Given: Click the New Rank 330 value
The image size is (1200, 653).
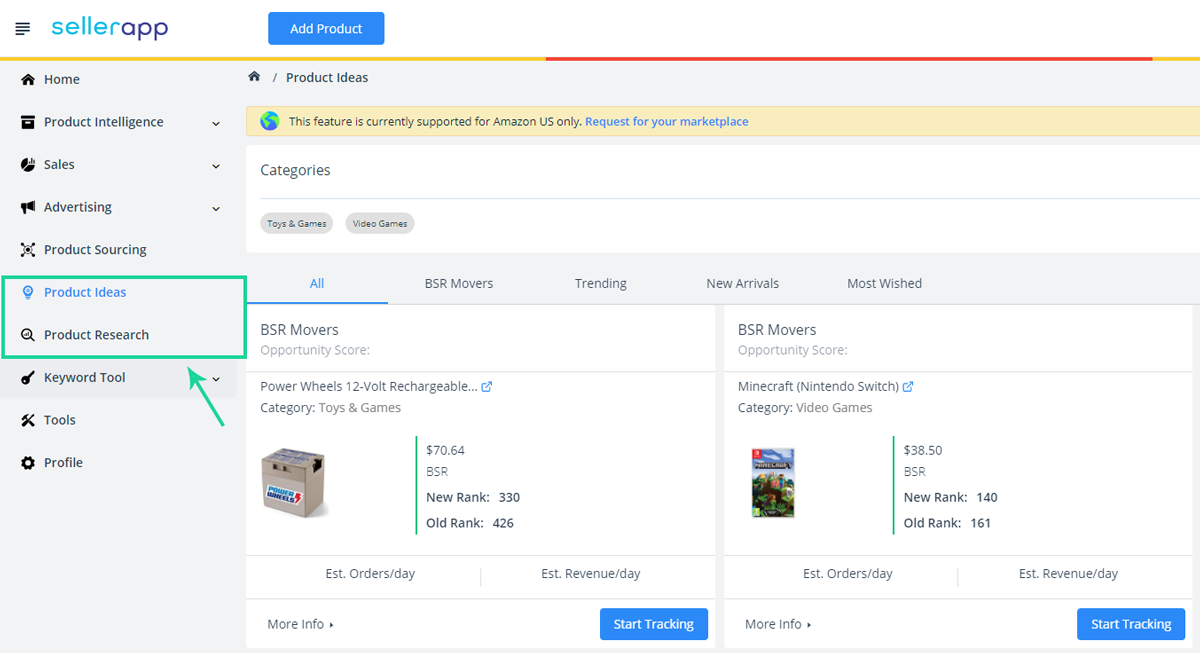Looking at the screenshot, I should point(509,497).
